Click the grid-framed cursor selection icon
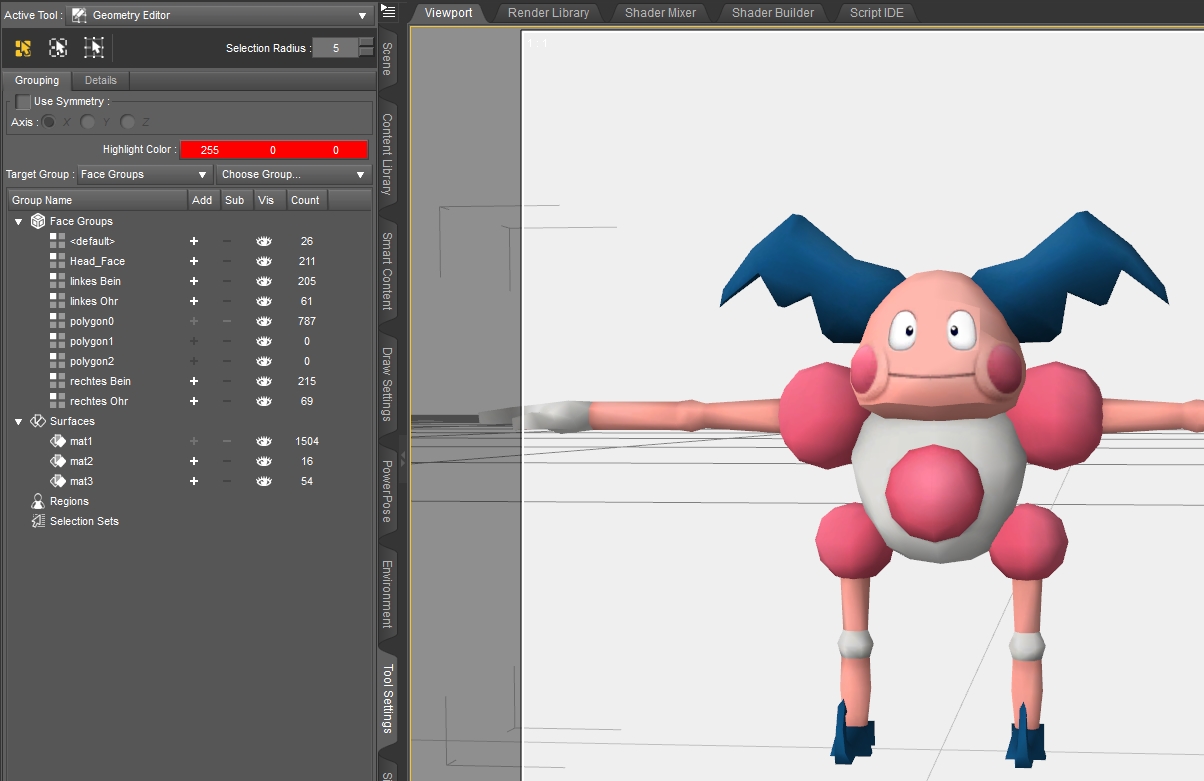 point(93,48)
